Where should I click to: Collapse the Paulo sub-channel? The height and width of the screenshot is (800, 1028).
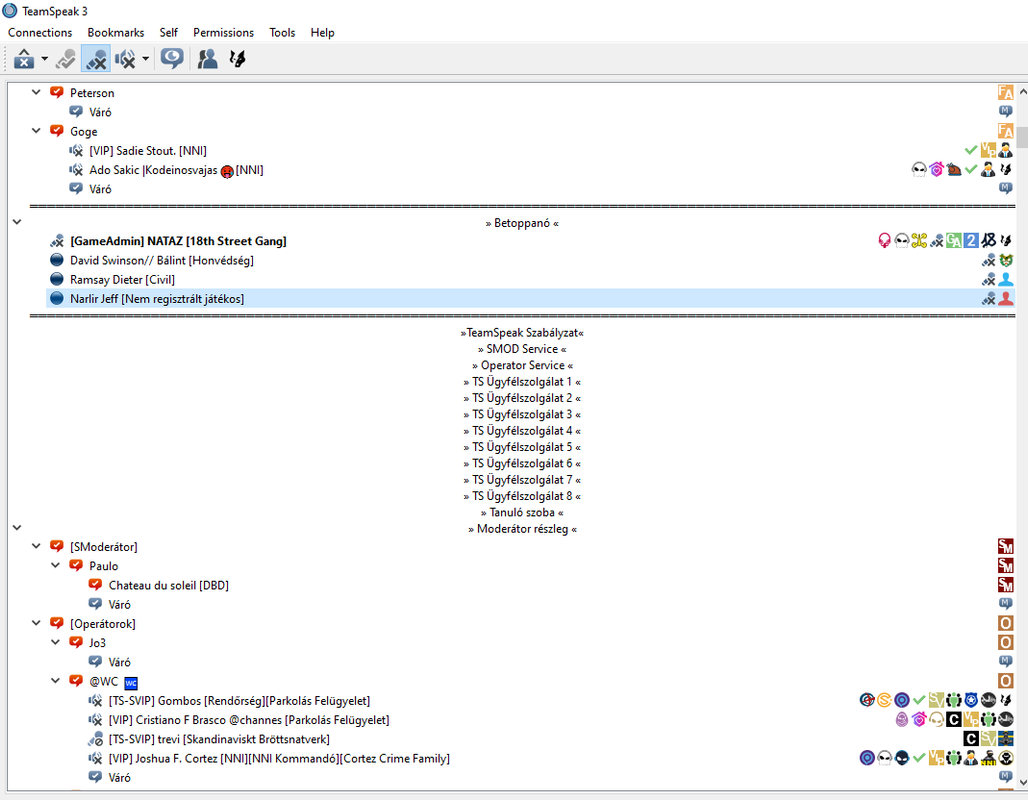56,565
